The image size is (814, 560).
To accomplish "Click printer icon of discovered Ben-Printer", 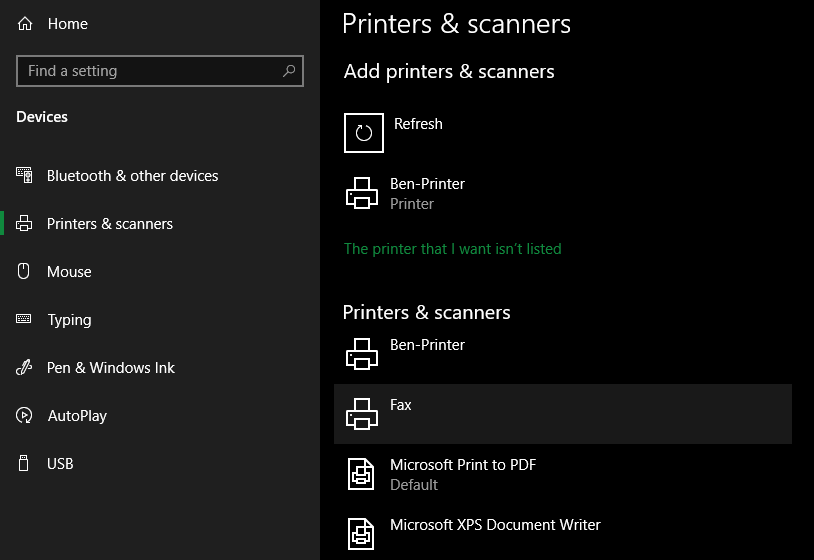I will pyautogui.click(x=362, y=193).
